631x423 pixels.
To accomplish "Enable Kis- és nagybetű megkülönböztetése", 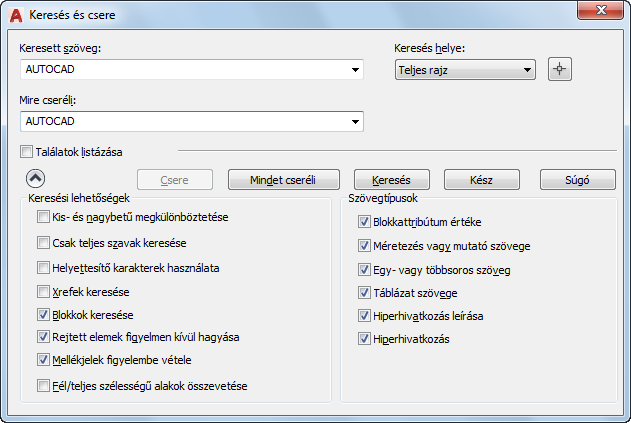I will click(x=43, y=217).
